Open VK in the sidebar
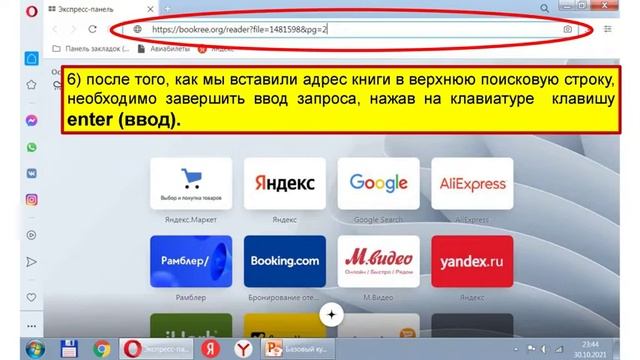640x360 pixels. coord(31,173)
